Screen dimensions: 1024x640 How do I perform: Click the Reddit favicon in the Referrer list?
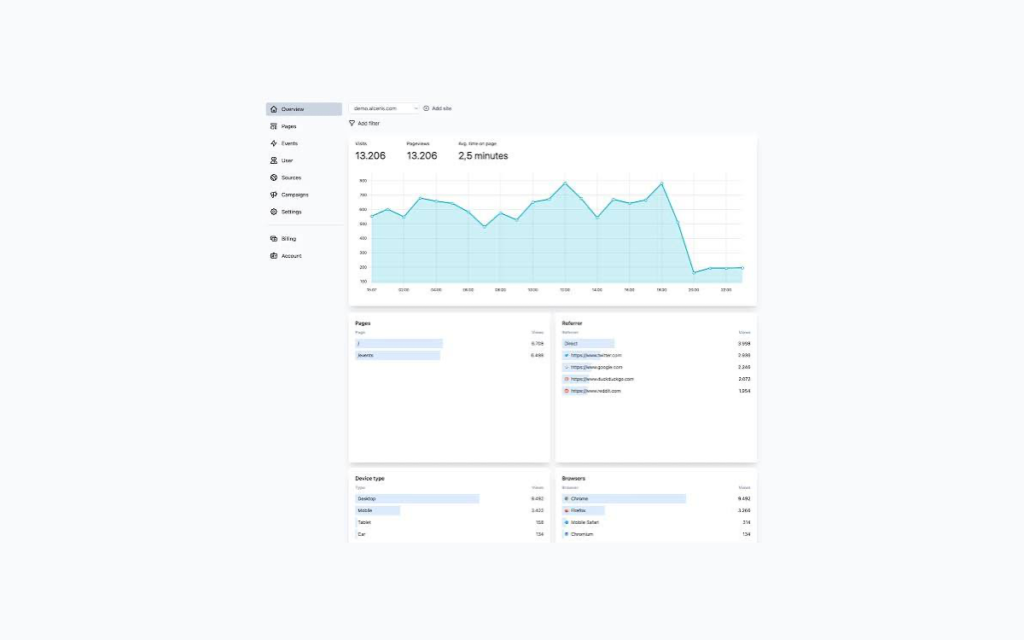click(x=566, y=391)
